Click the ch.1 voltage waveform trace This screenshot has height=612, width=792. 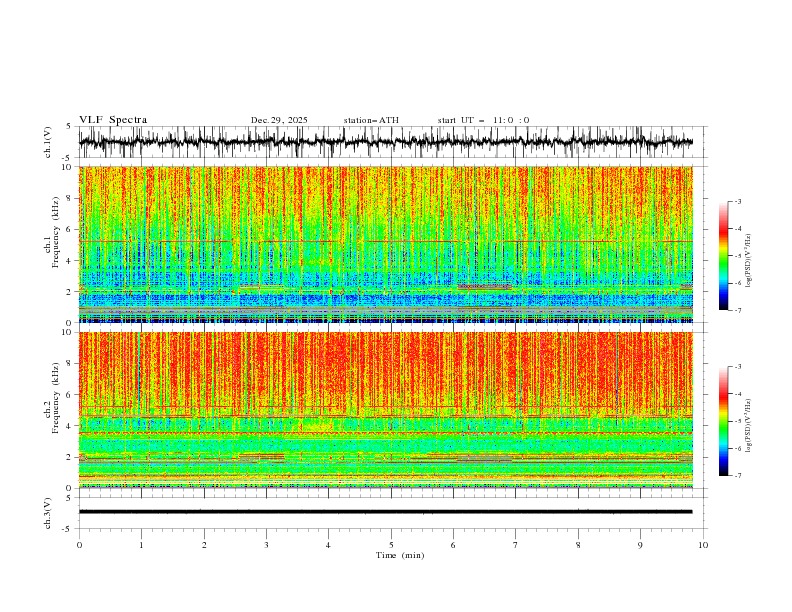click(x=386, y=142)
